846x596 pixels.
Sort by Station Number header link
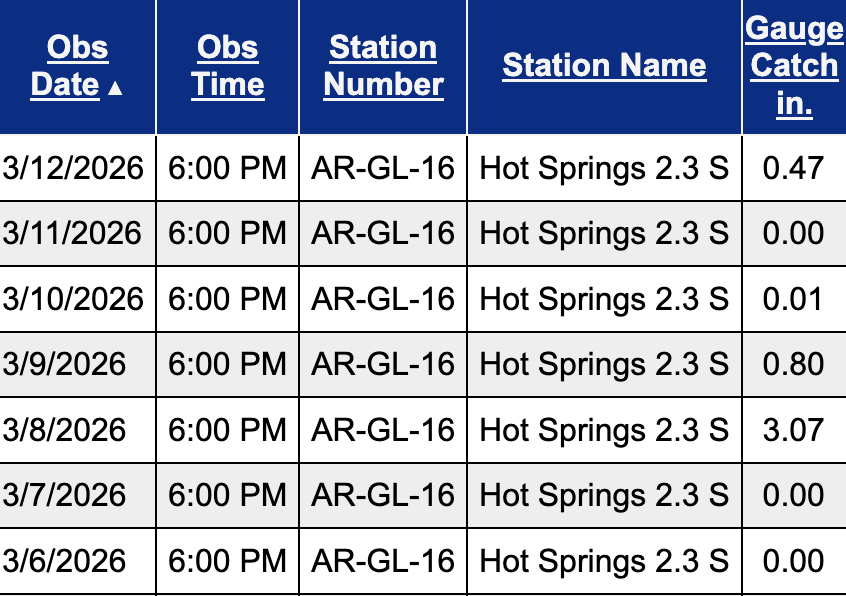coord(383,66)
